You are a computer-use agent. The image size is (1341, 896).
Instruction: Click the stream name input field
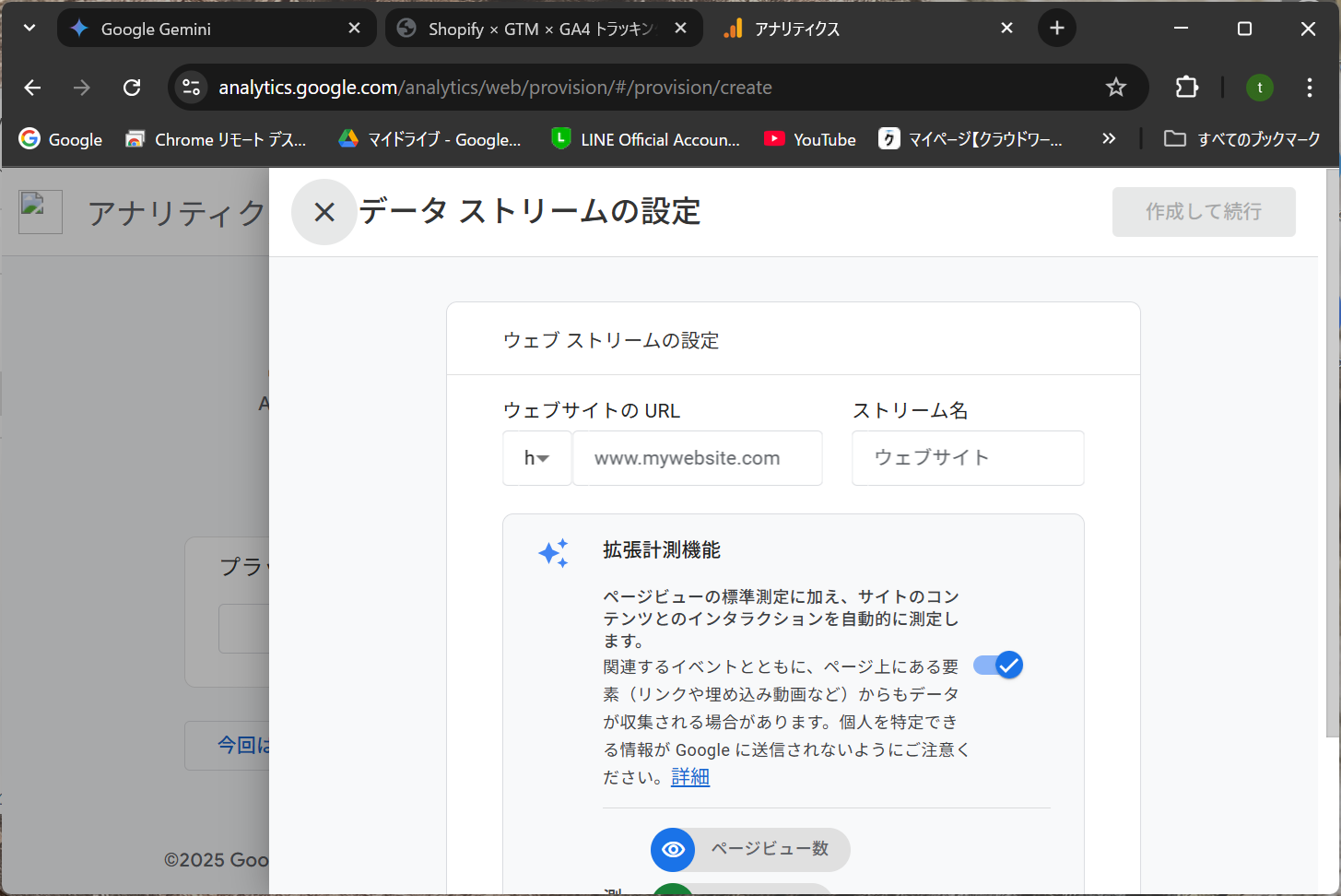click(x=968, y=458)
